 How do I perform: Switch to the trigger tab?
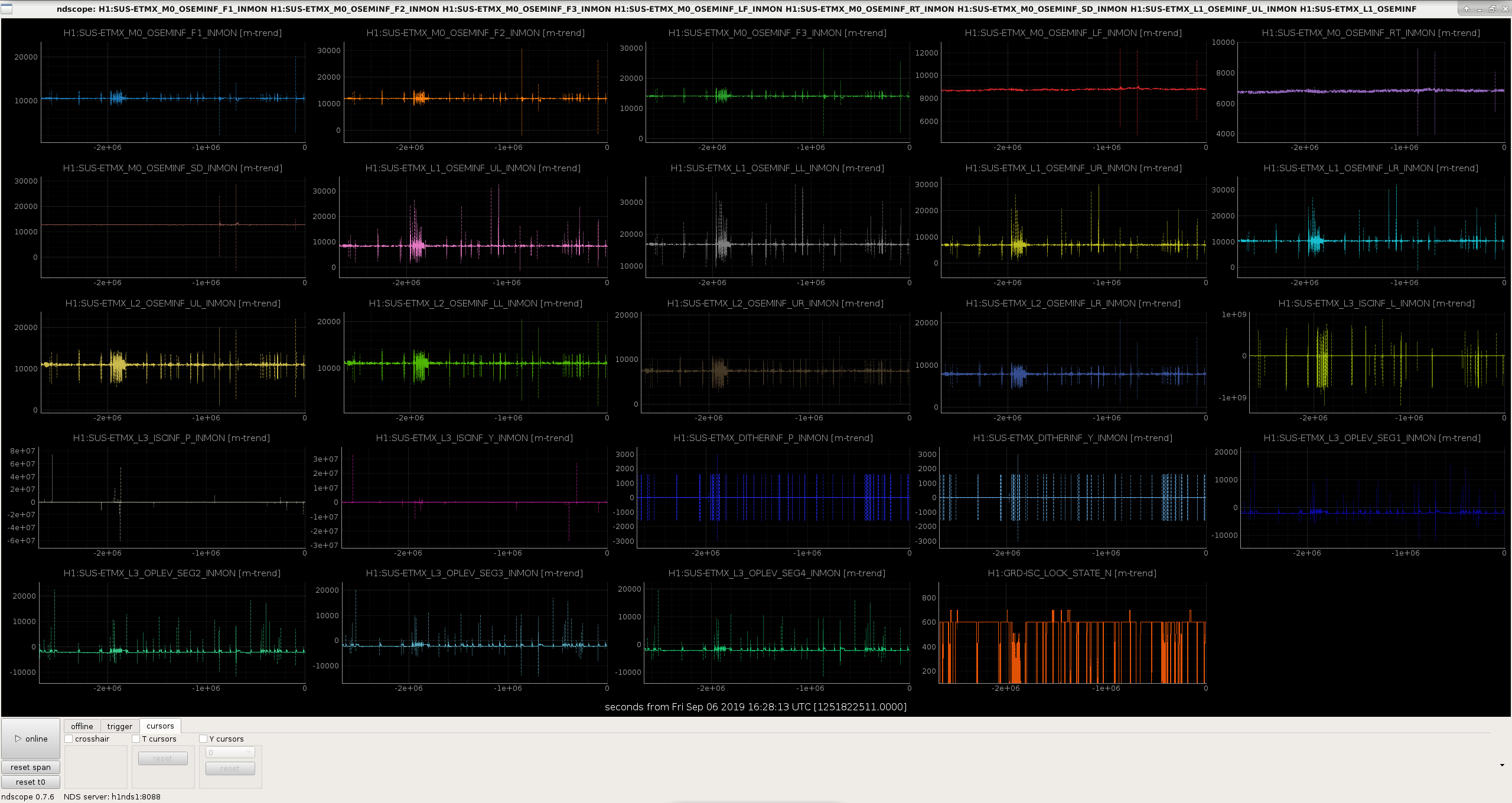(x=120, y=726)
